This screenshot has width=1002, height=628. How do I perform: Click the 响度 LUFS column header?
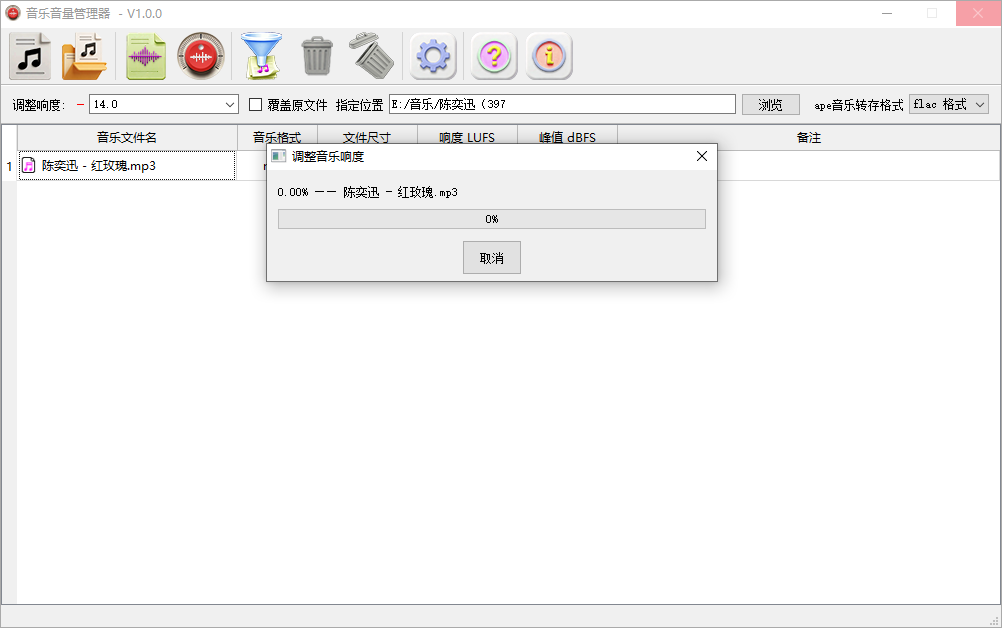click(x=467, y=137)
